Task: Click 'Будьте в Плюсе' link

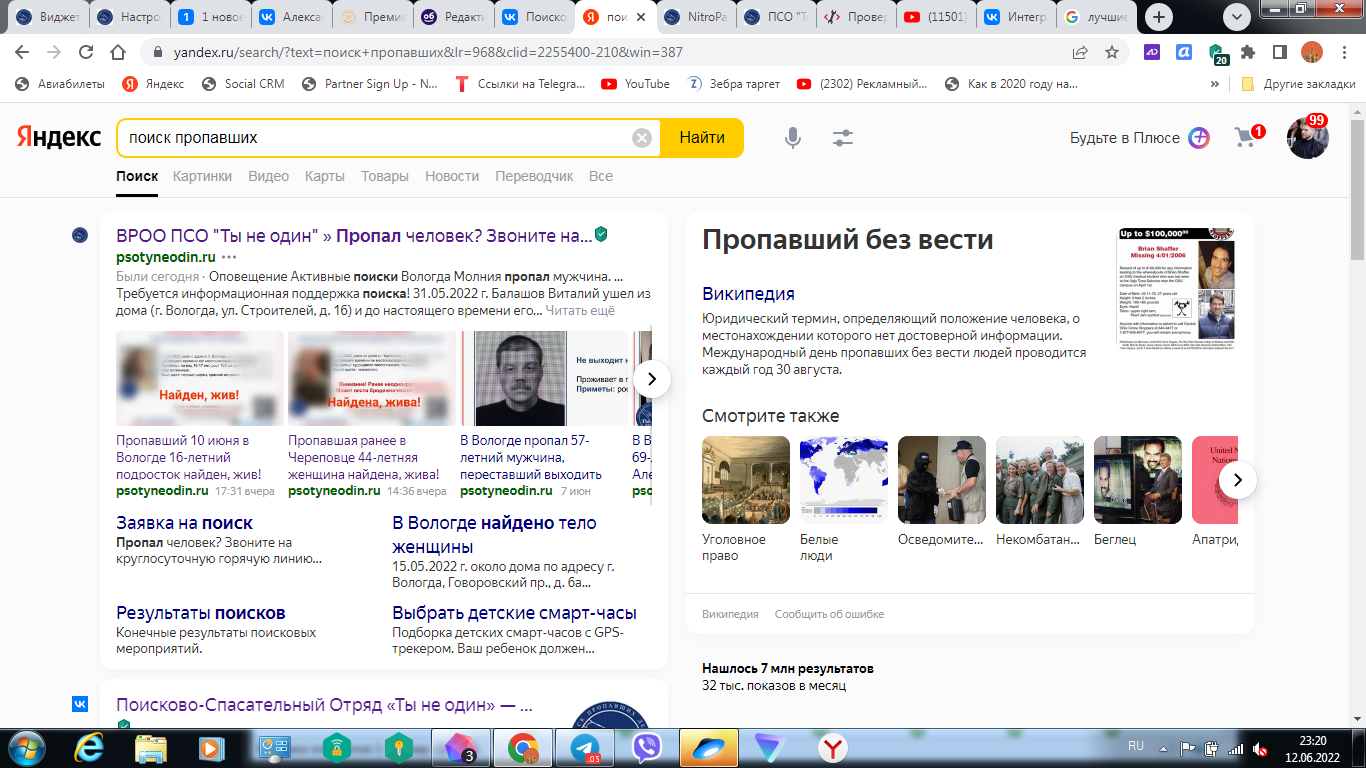Action: point(1125,138)
